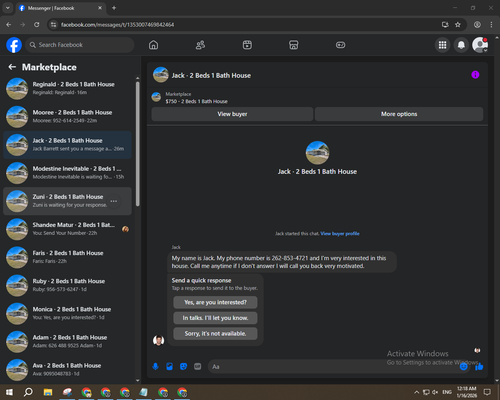Open a new browser tab
500x400 pixels.
[x=114, y=8]
